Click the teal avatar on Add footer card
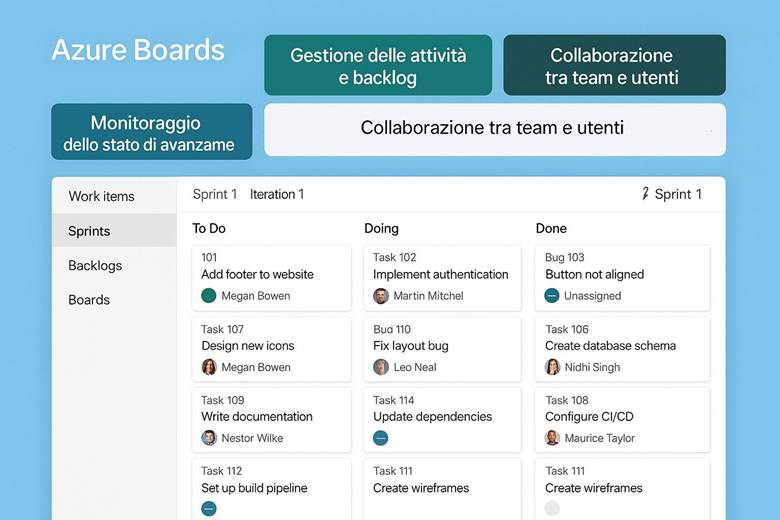780x520 pixels. pyautogui.click(x=209, y=296)
